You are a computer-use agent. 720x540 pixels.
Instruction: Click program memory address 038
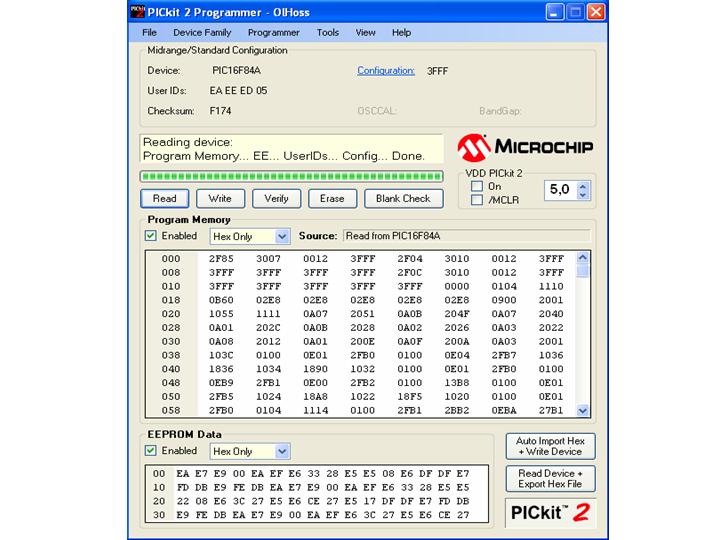click(x=171, y=355)
